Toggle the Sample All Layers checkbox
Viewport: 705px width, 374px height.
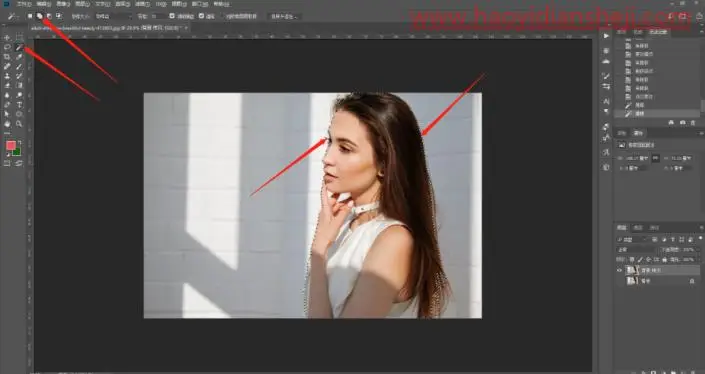172,16
